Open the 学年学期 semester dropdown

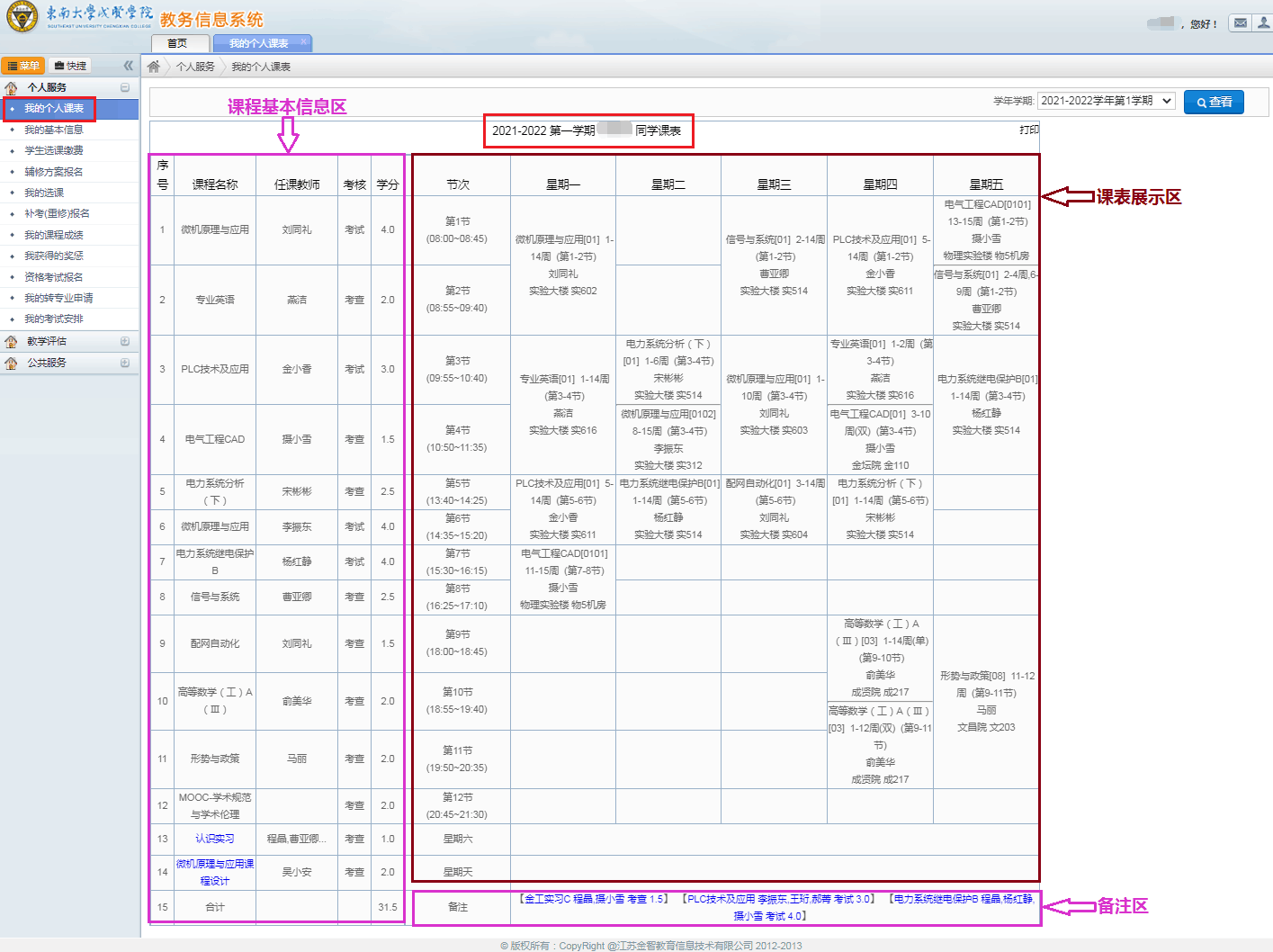(x=1107, y=101)
